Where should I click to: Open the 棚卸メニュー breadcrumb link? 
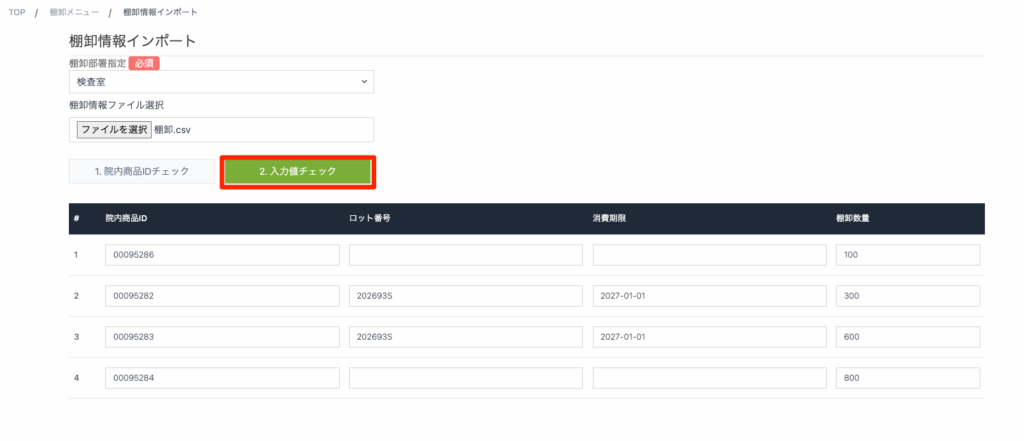(75, 12)
